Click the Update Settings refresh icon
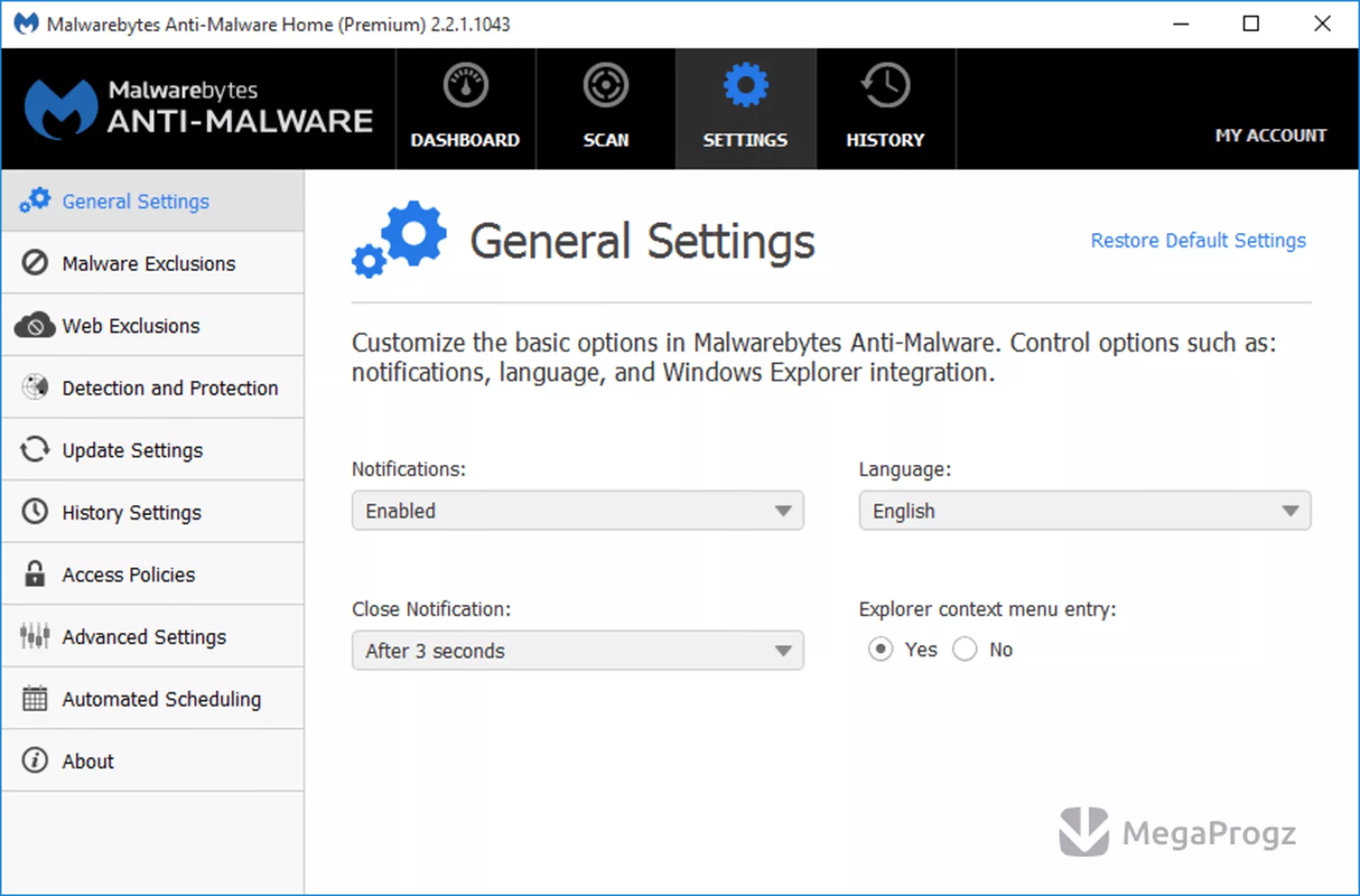Screen dimensions: 1360x896 pos(35,450)
